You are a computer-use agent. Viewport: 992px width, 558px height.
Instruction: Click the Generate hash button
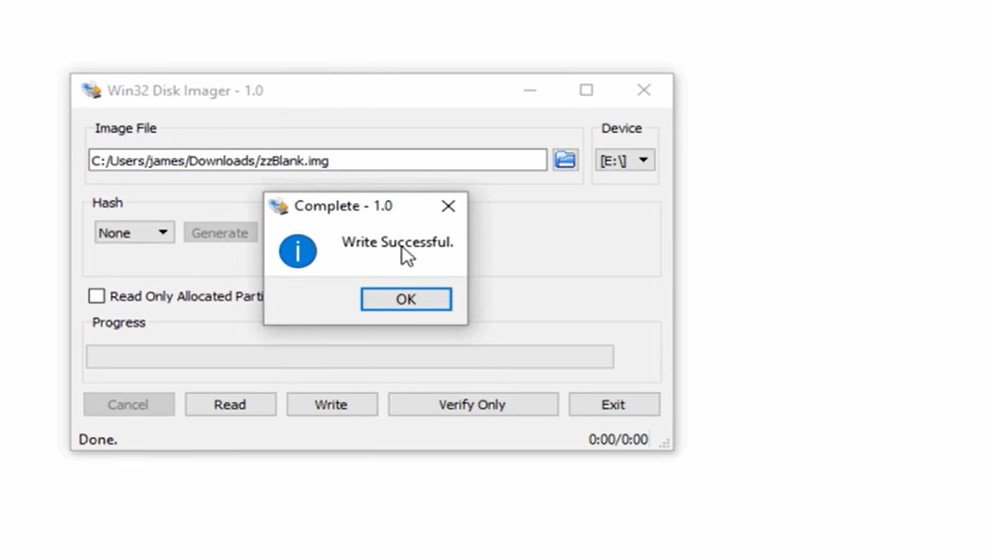pyautogui.click(x=220, y=233)
